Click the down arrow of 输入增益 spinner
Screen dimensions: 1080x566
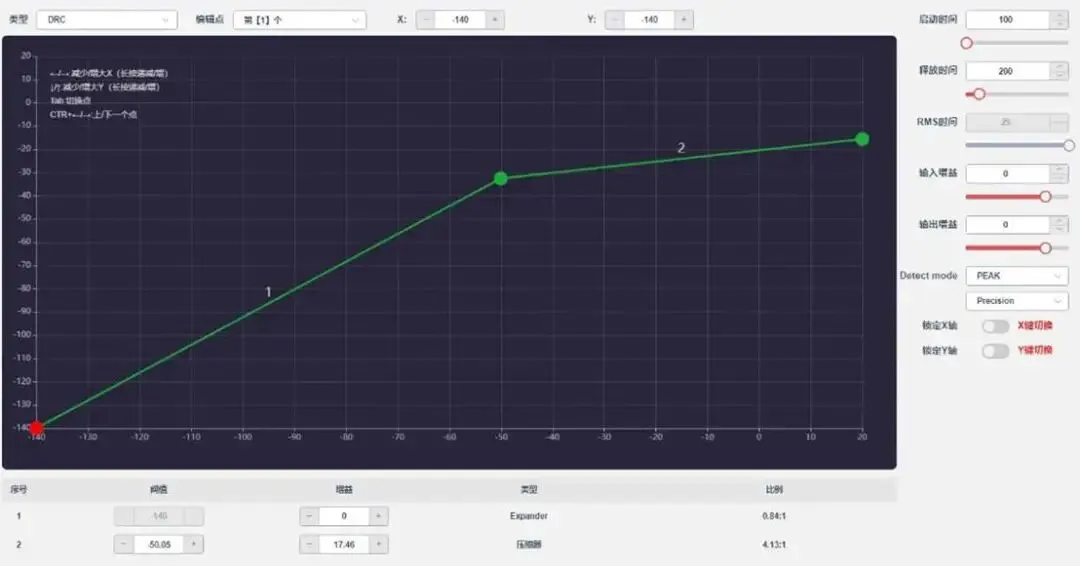[1059, 178]
